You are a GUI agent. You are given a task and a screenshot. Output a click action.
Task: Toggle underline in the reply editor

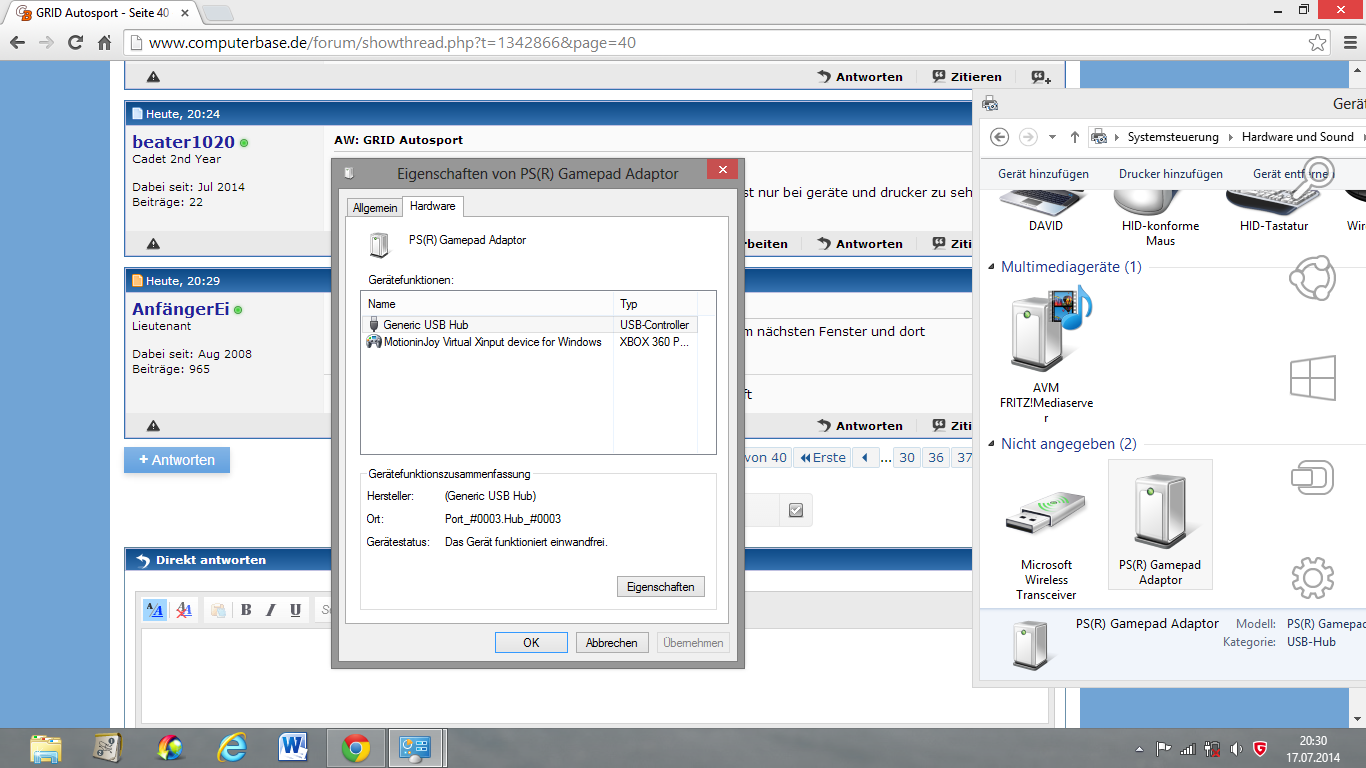(x=296, y=610)
